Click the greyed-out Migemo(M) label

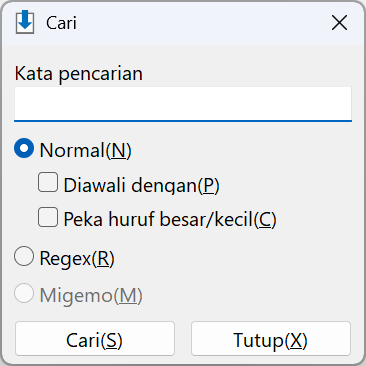pos(91,296)
